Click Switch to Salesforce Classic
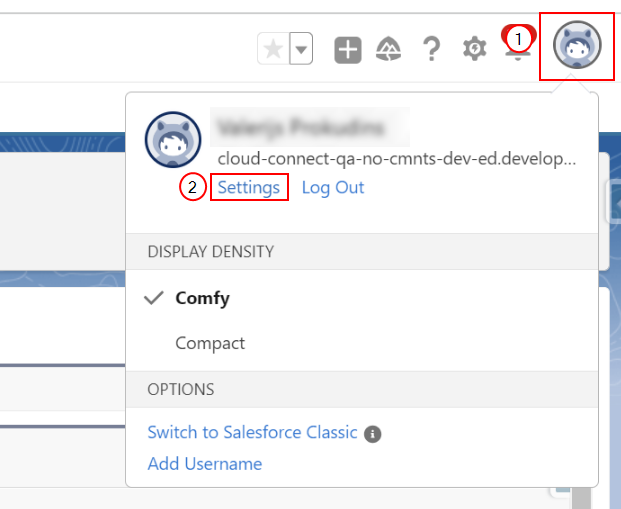621x509 pixels. click(252, 432)
